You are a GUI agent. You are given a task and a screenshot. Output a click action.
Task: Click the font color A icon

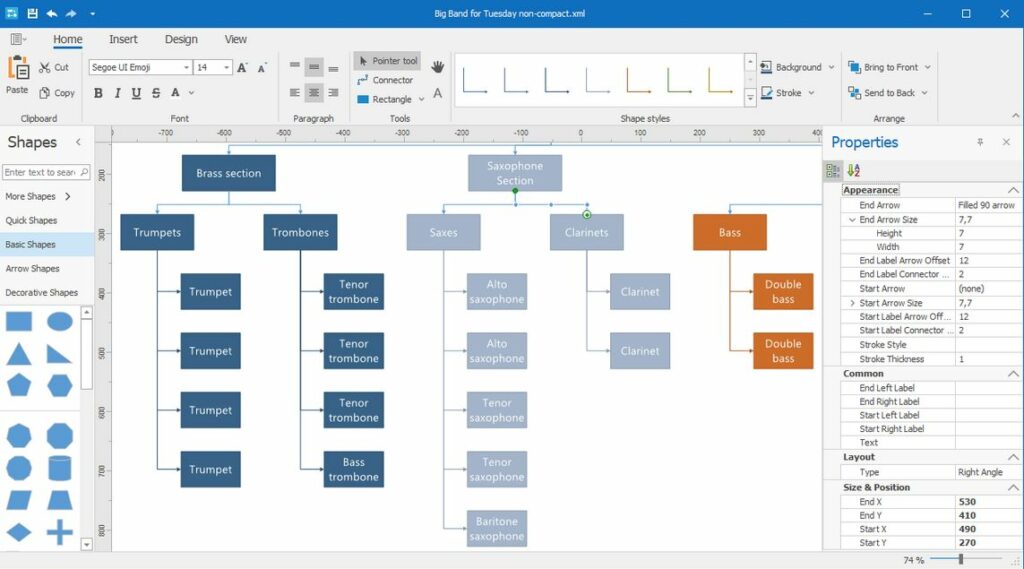175,93
